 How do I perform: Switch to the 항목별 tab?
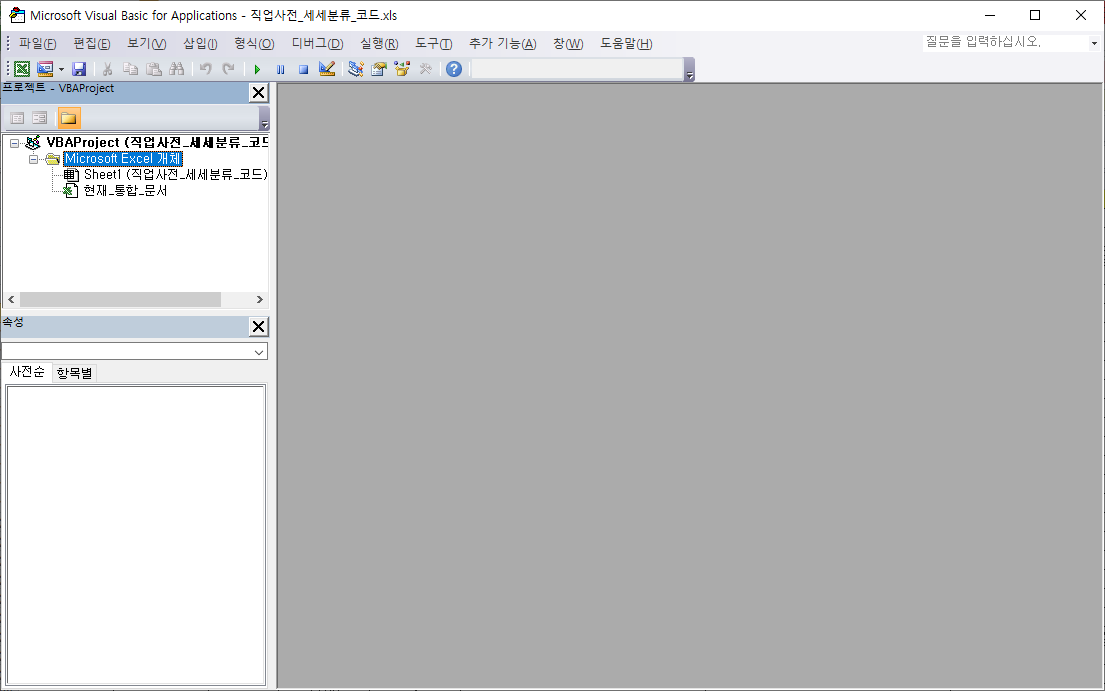pyautogui.click(x=74, y=373)
